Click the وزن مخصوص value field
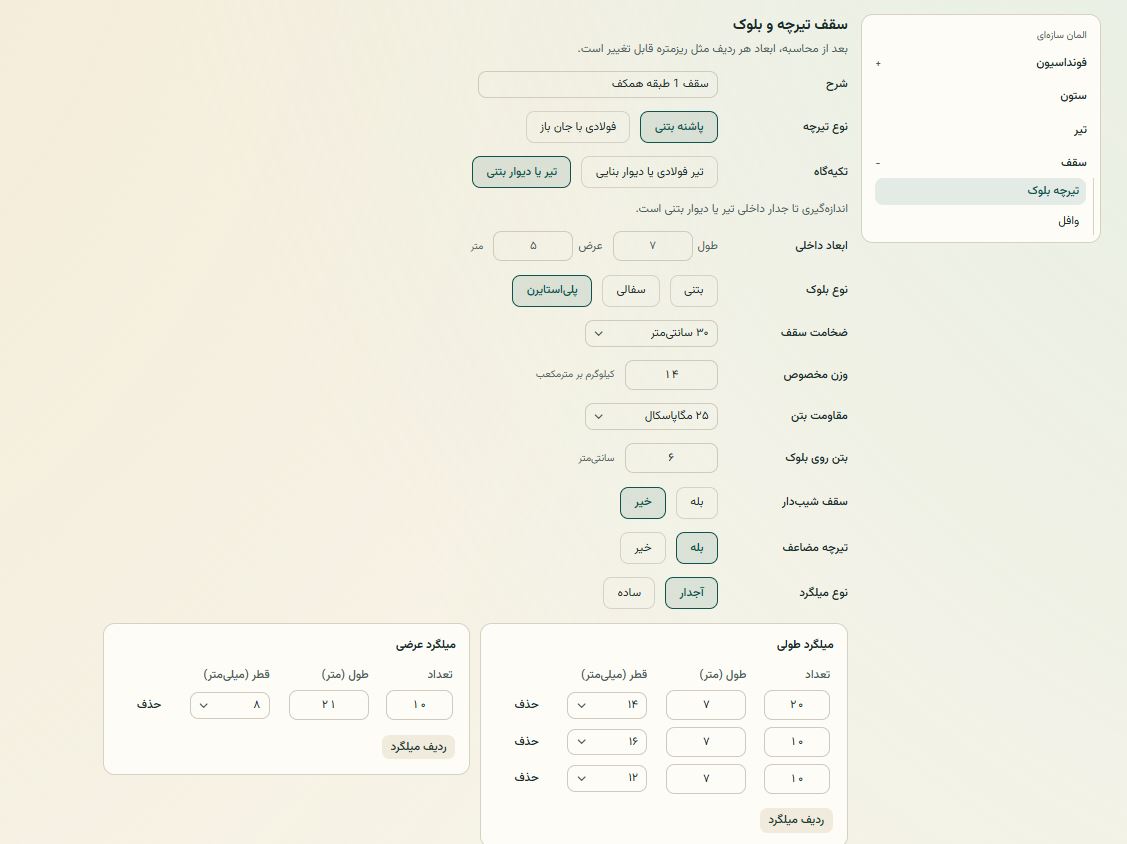 pos(671,375)
